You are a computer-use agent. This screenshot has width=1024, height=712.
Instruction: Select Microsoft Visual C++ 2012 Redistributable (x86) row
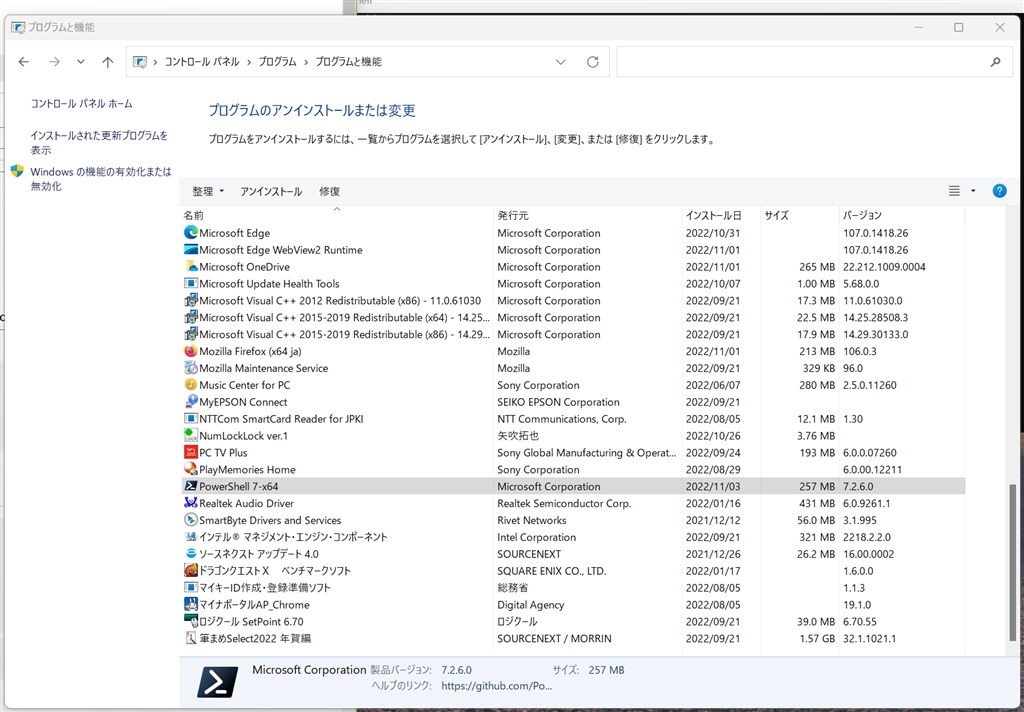(x=573, y=300)
